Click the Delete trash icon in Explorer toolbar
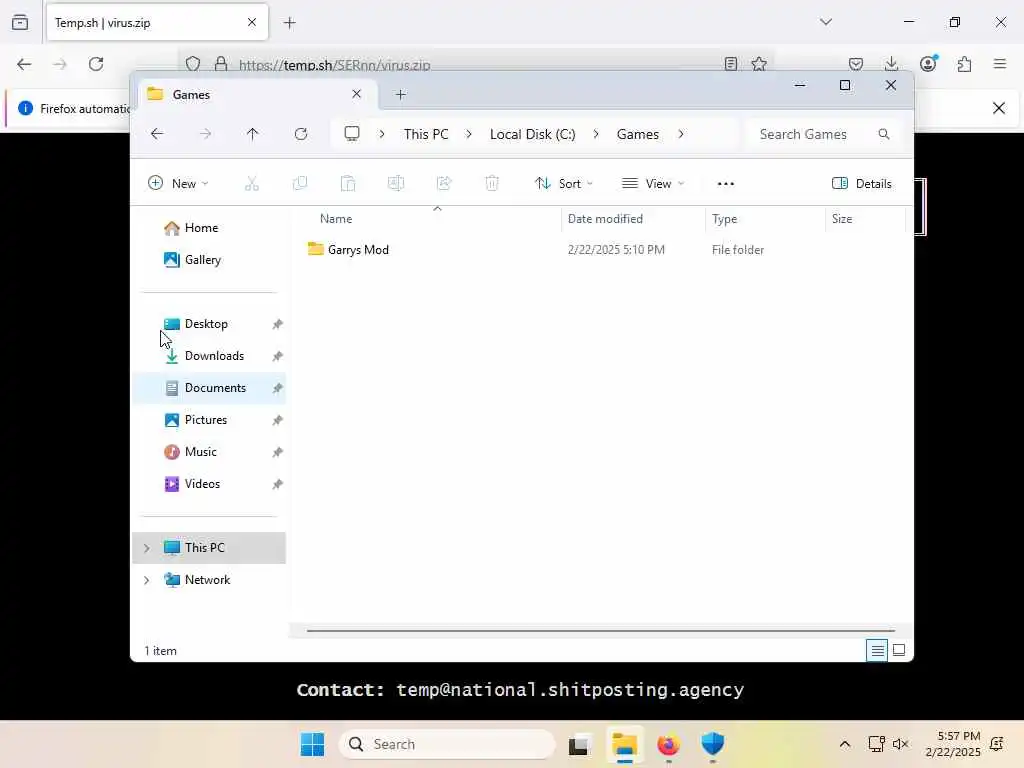This screenshot has height=768, width=1024. pos(492,184)
